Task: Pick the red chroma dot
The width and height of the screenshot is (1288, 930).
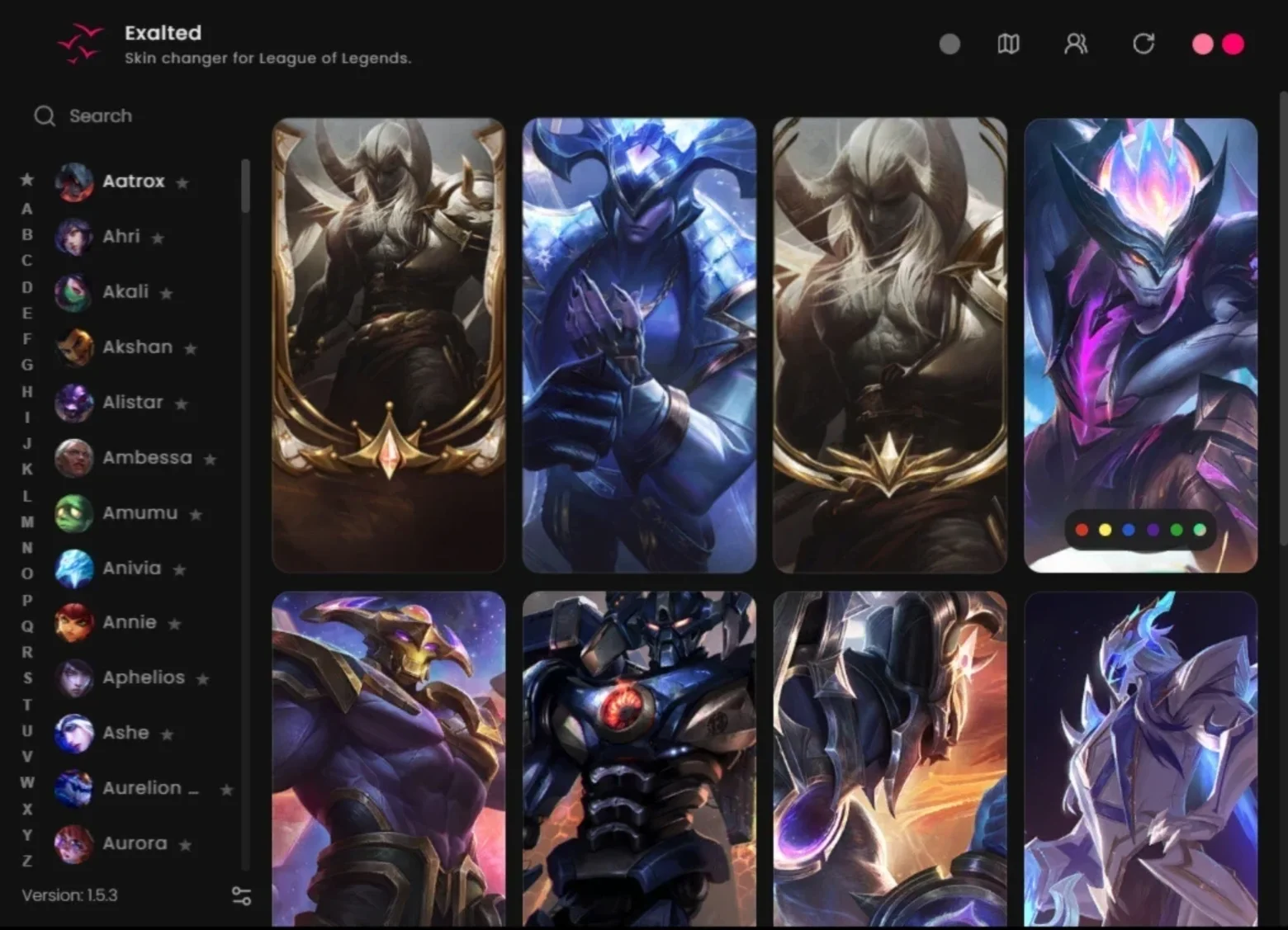Action: [1082, 530]
